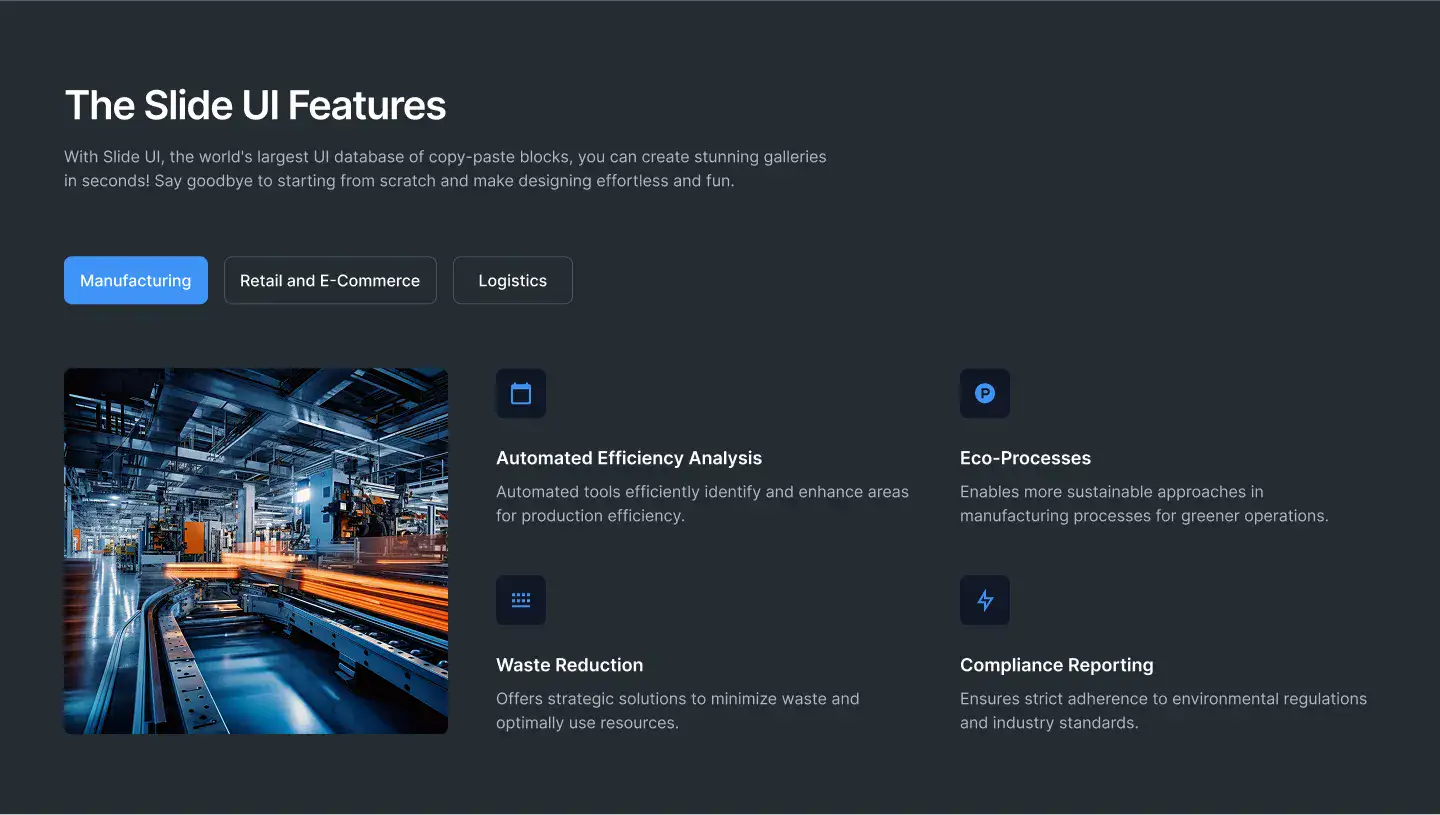Select the Manufacturing tab
The width and height of the screenshot is (1440, 815).
tap(136, 280)
